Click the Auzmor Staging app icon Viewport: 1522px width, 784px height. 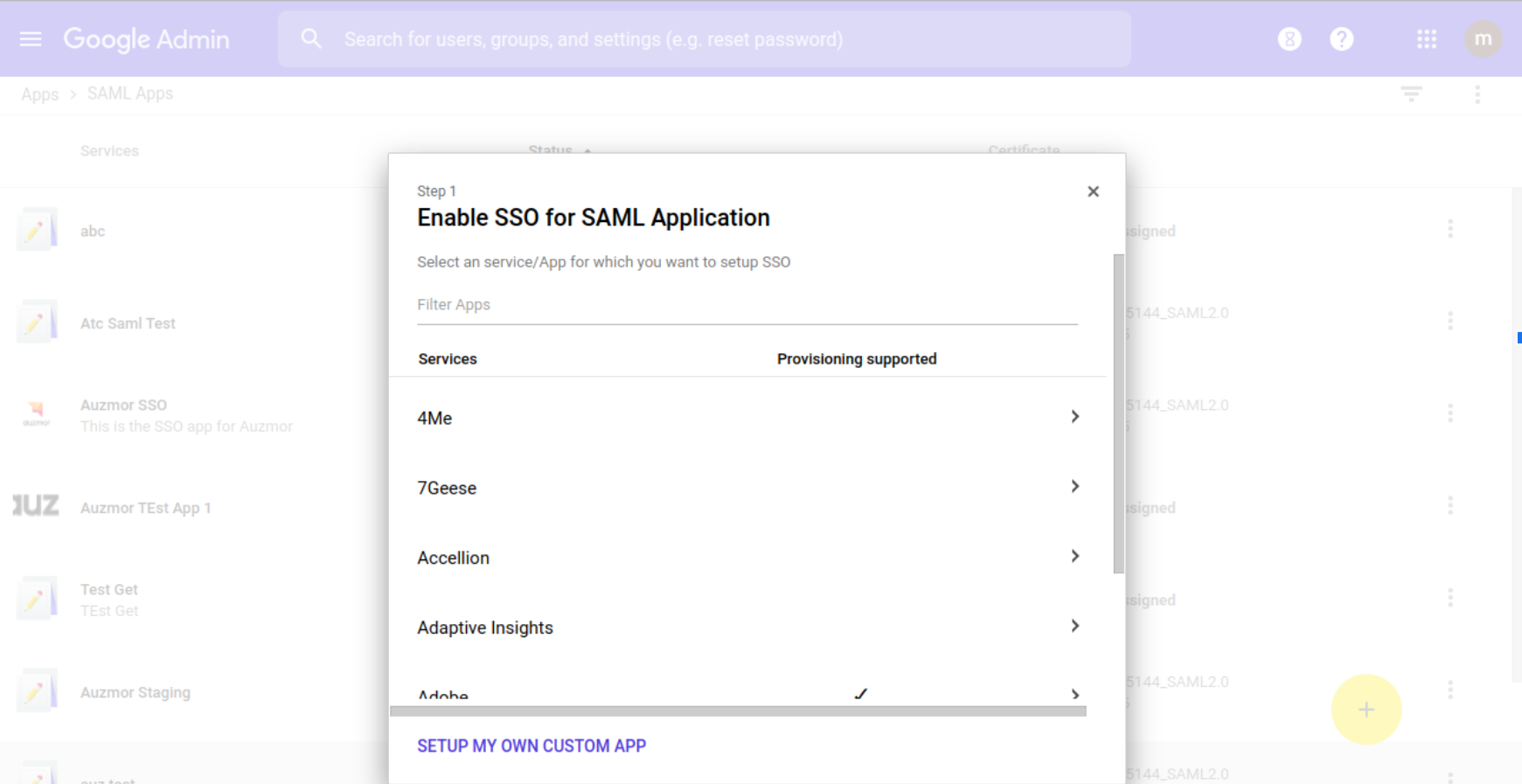tap(36, 691)
